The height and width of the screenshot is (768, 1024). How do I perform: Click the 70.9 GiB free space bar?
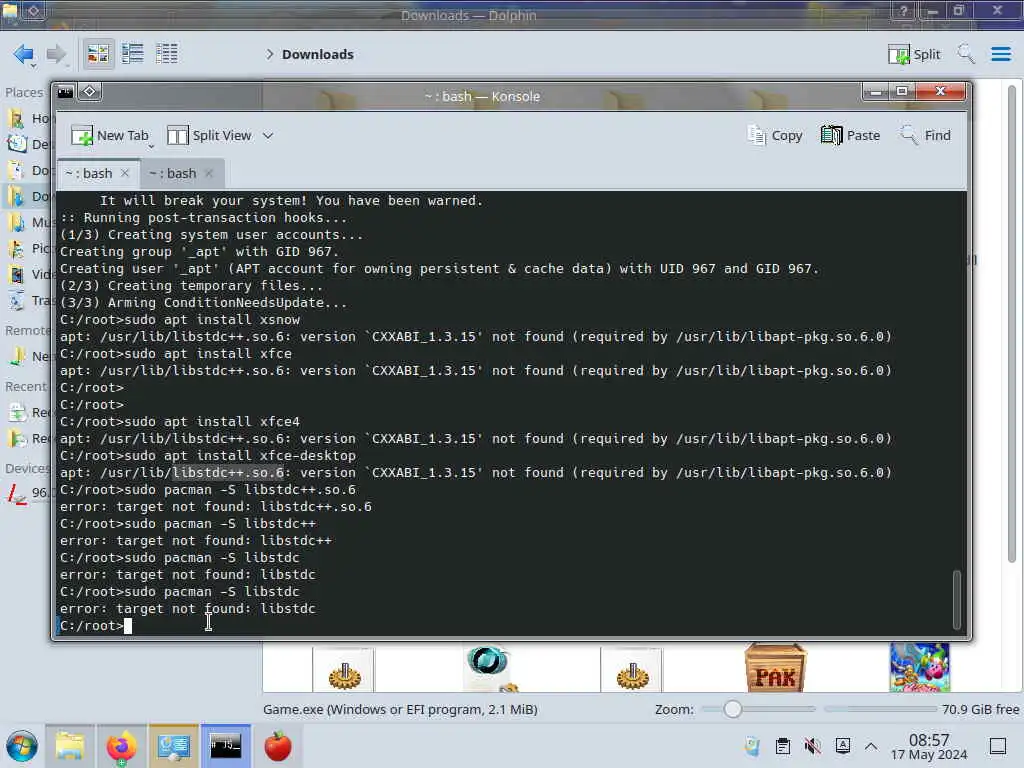tap(880, 709)
